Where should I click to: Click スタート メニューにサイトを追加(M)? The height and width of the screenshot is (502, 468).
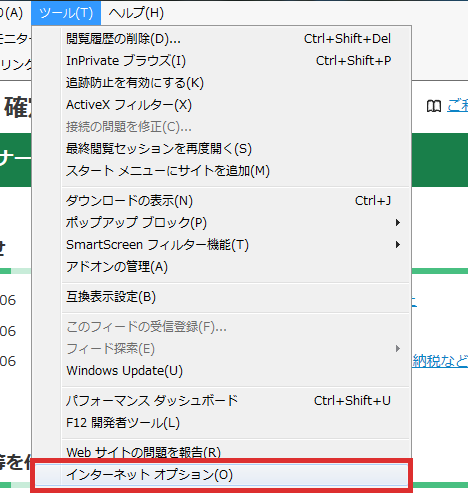pos(222,171)
